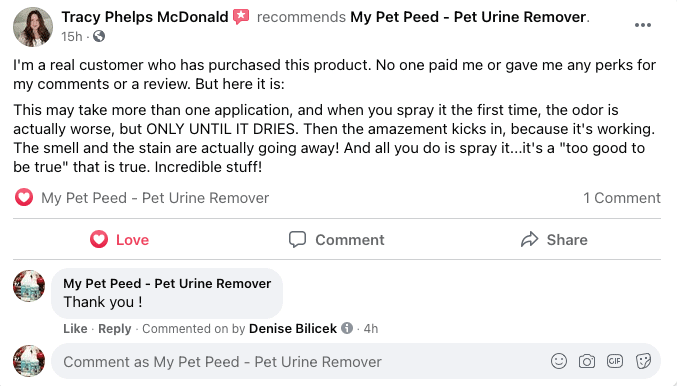This screenshot has height=386, width=677.
Task: Toggle the Love reaction button
Action: pyautogui.click(x=120, y=240)
